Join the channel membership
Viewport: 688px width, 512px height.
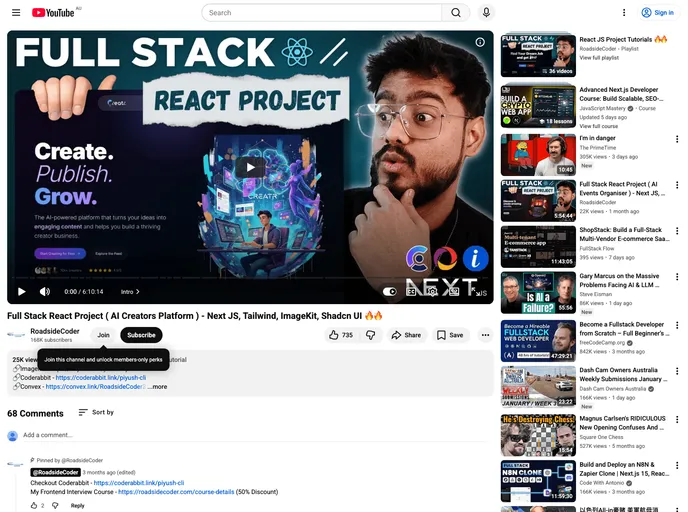pyautogui.click(x=104, y=335)
